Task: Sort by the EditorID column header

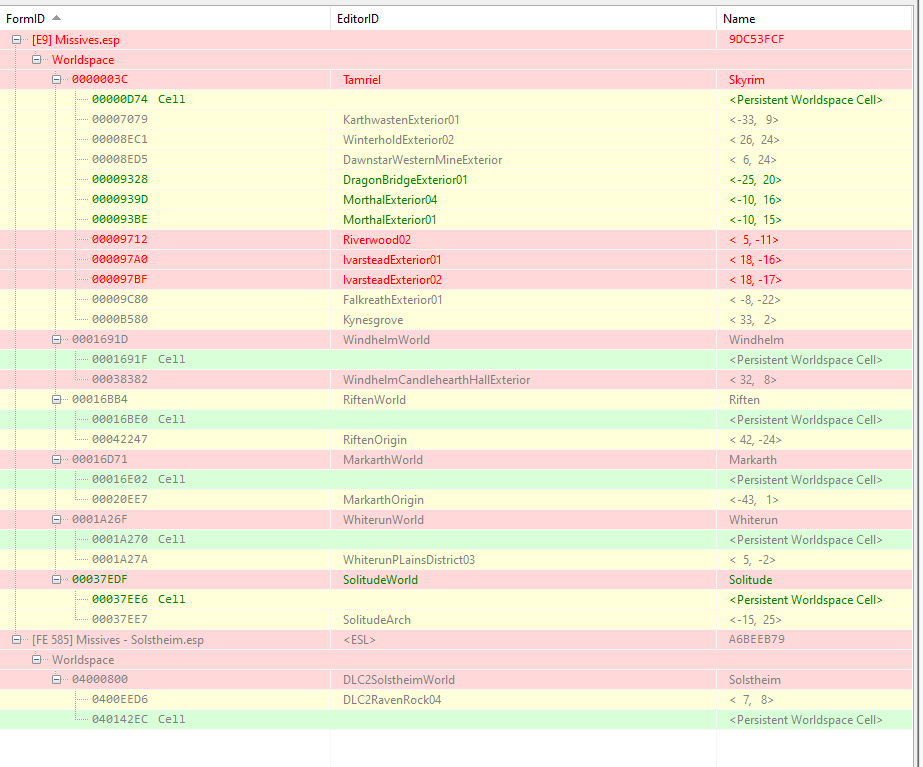Action: tap(523, 19)
